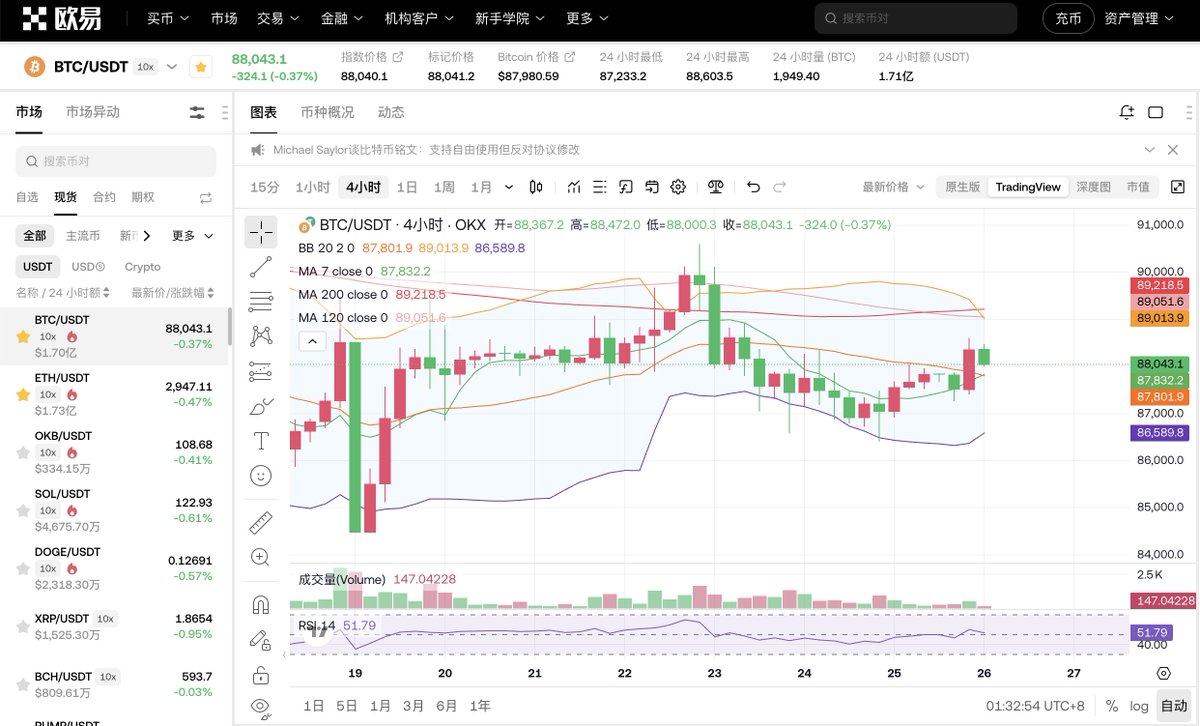Viewport: 1200px width, 726px height.
Task: Expand the 新手学院 menu
Action: (509, 18)
